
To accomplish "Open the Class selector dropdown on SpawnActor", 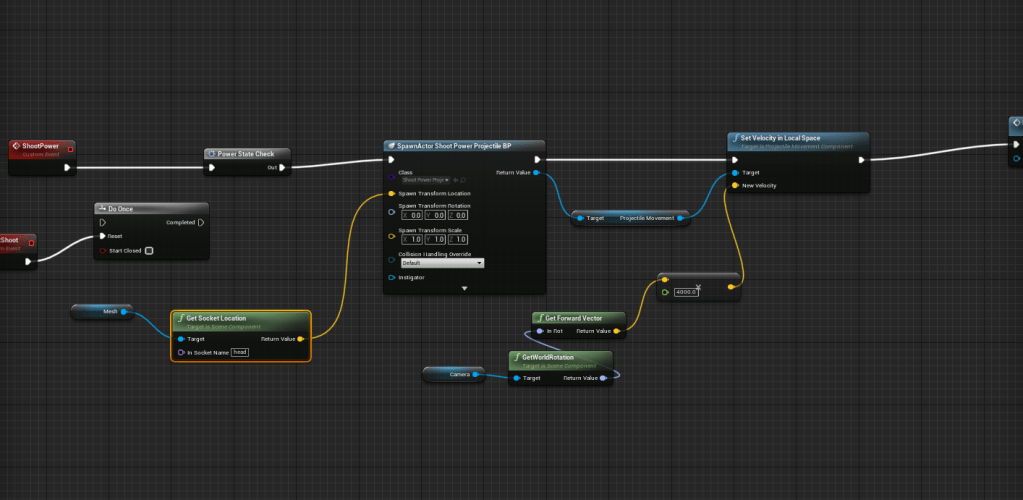I will click(427, 180).
